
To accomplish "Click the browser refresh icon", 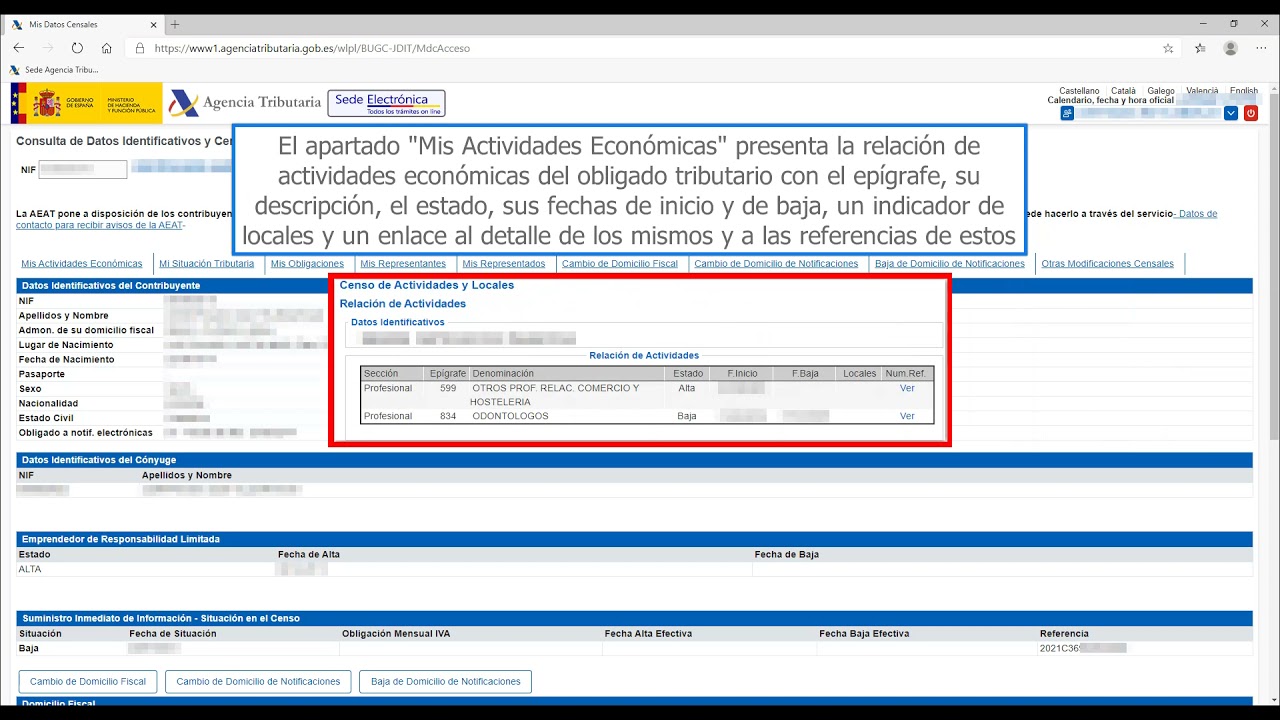I will tap(77, 48).
